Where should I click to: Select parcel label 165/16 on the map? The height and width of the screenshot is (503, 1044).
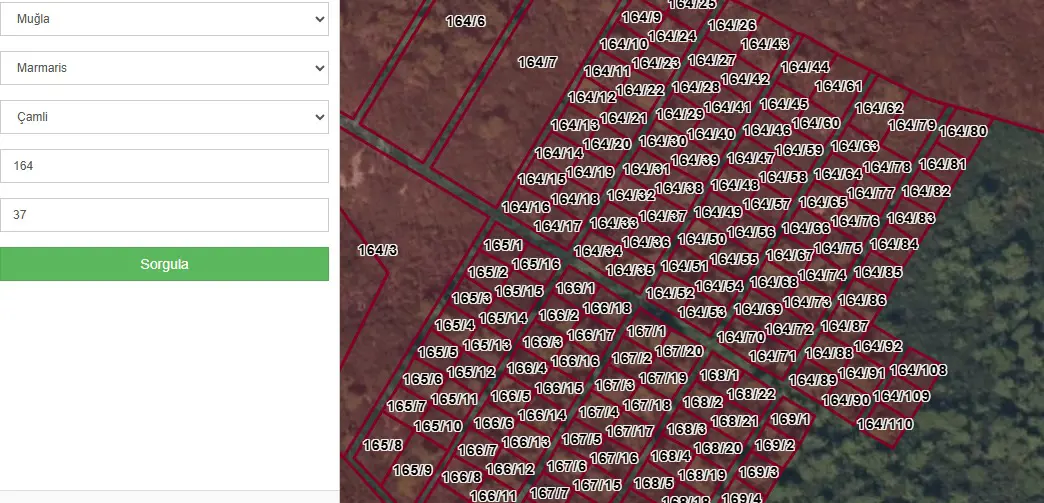[x=536, y=264]
